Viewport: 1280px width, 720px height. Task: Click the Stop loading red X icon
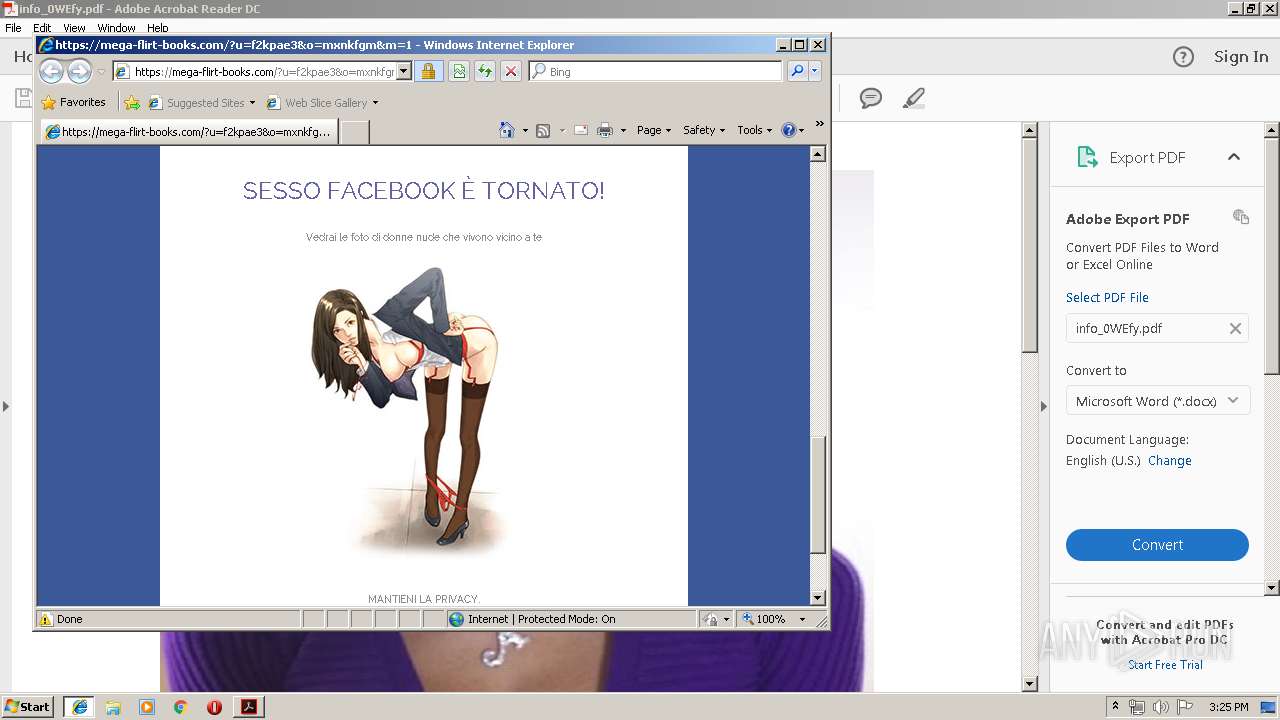tap(511, 71)
